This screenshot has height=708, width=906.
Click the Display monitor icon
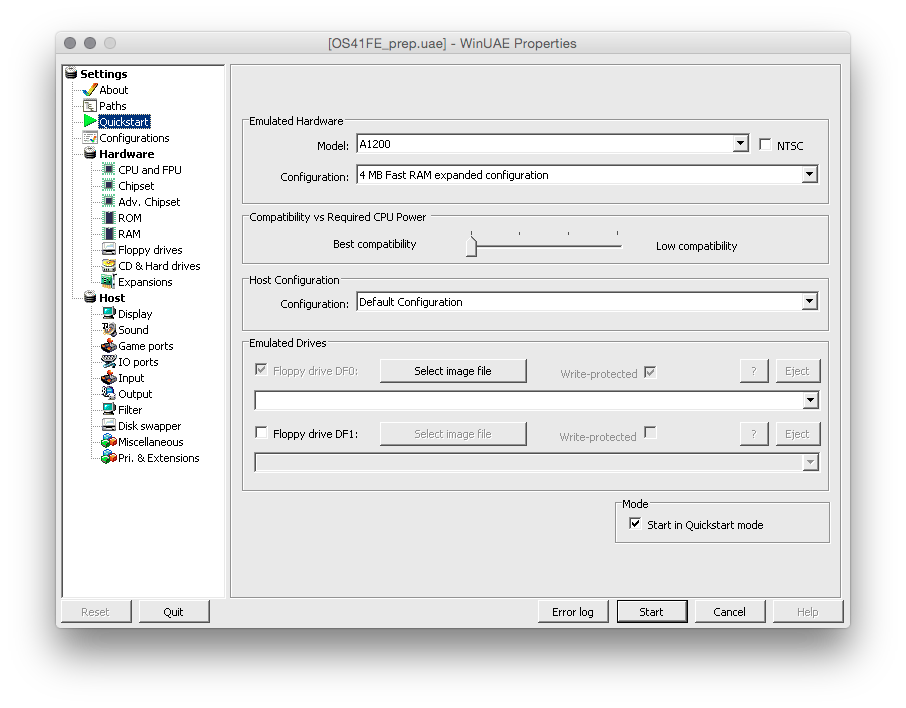coord(109,314)
